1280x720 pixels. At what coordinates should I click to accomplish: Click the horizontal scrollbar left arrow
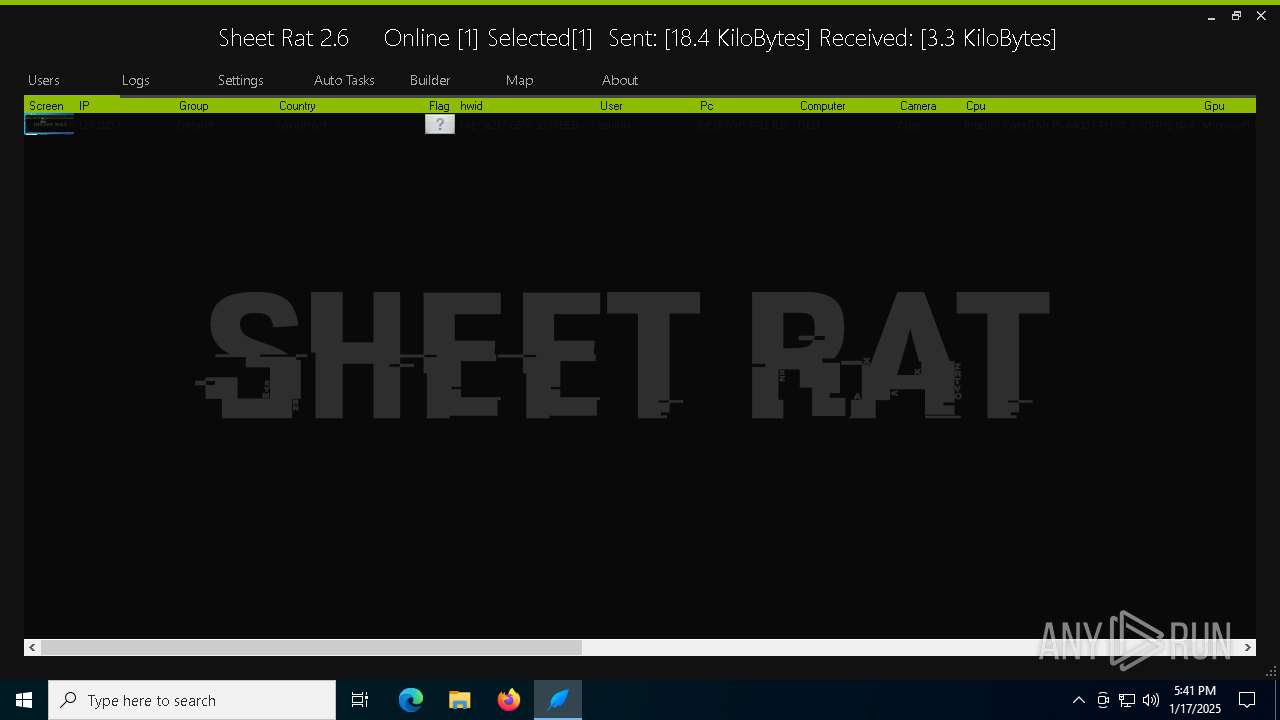32,648
